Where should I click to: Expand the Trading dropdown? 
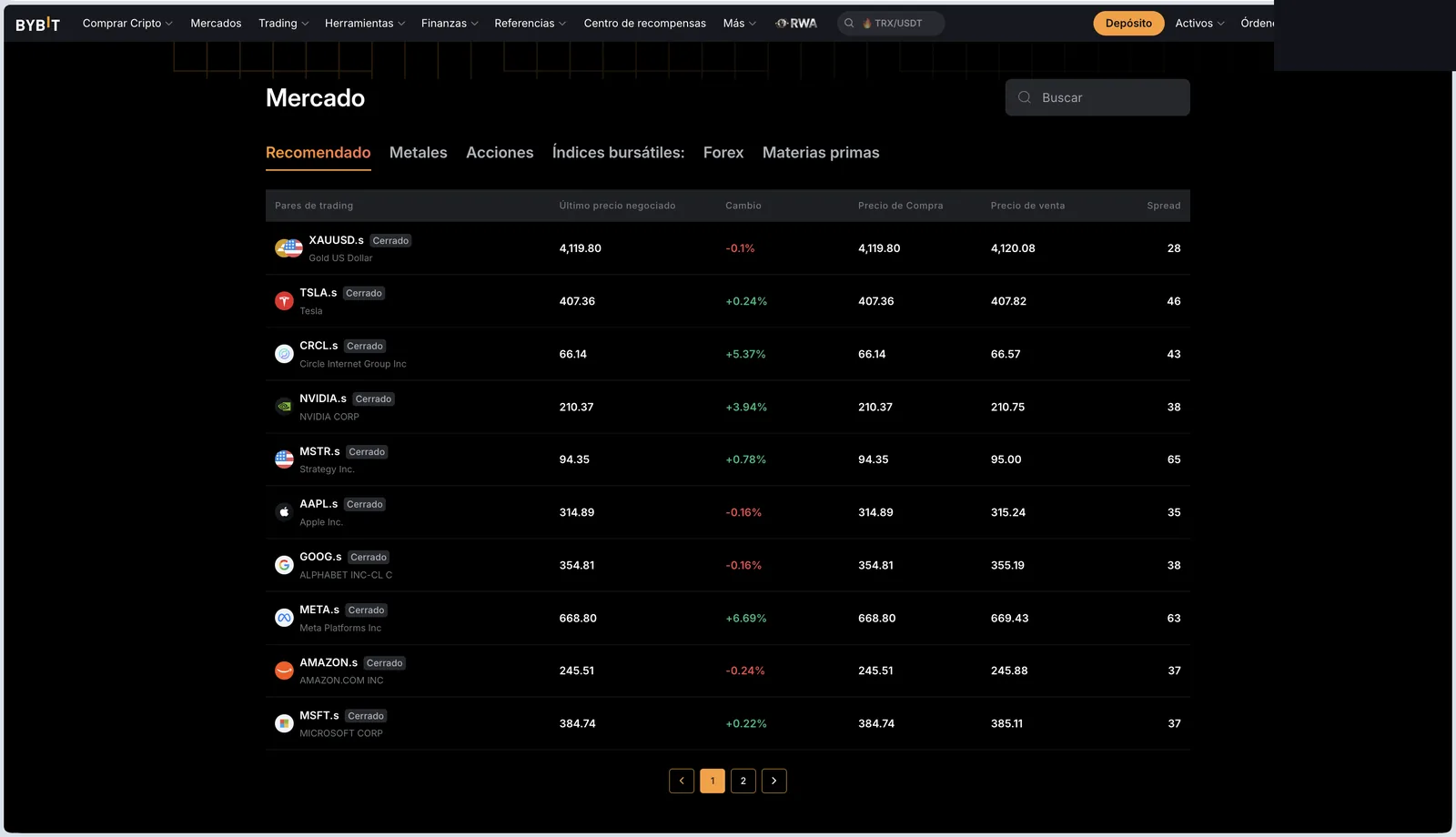284,24
